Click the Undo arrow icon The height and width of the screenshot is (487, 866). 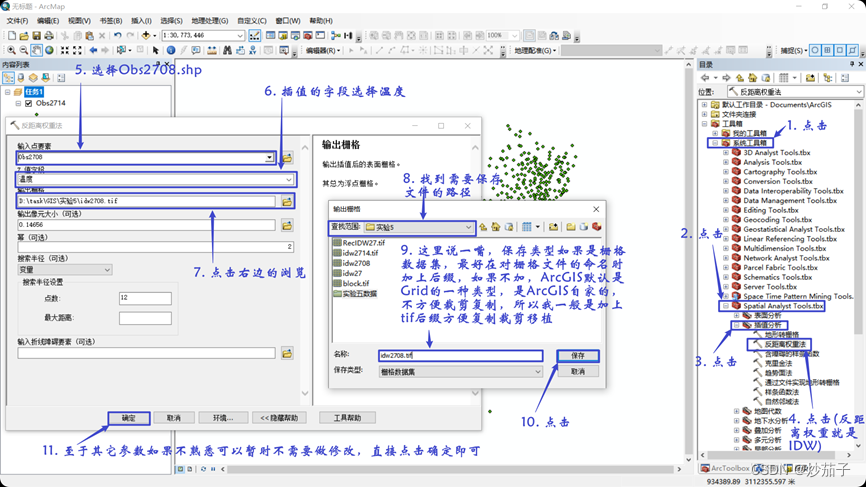click(118, 36)
